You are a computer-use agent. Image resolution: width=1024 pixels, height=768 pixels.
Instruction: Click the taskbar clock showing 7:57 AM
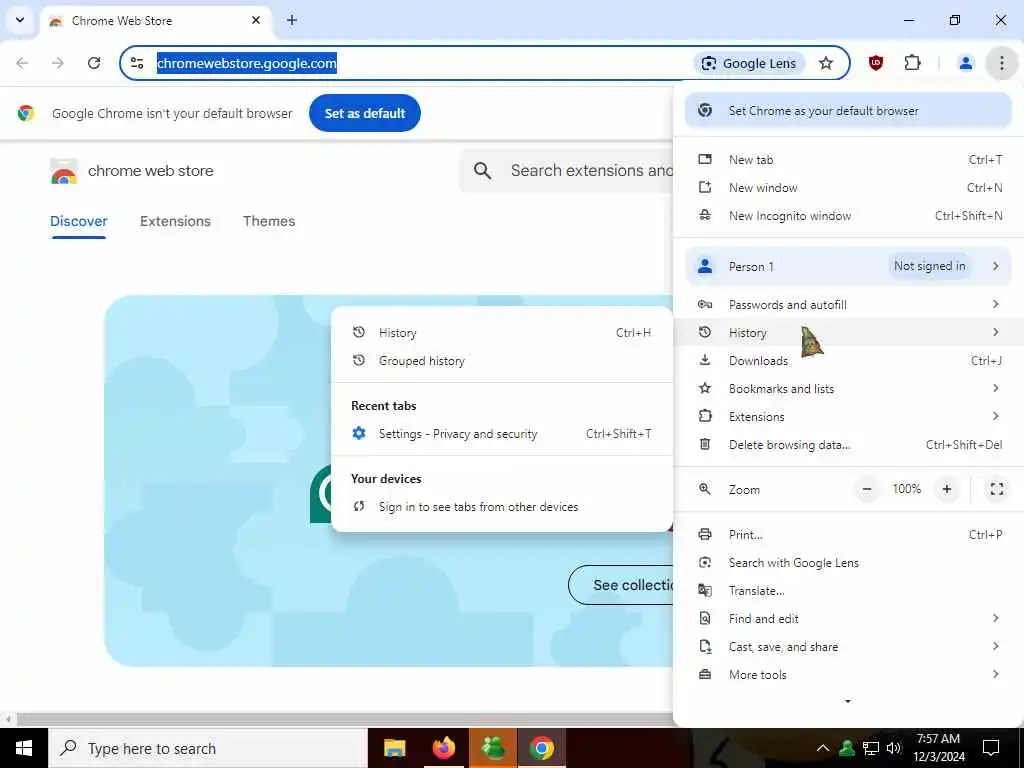point(939,748)
